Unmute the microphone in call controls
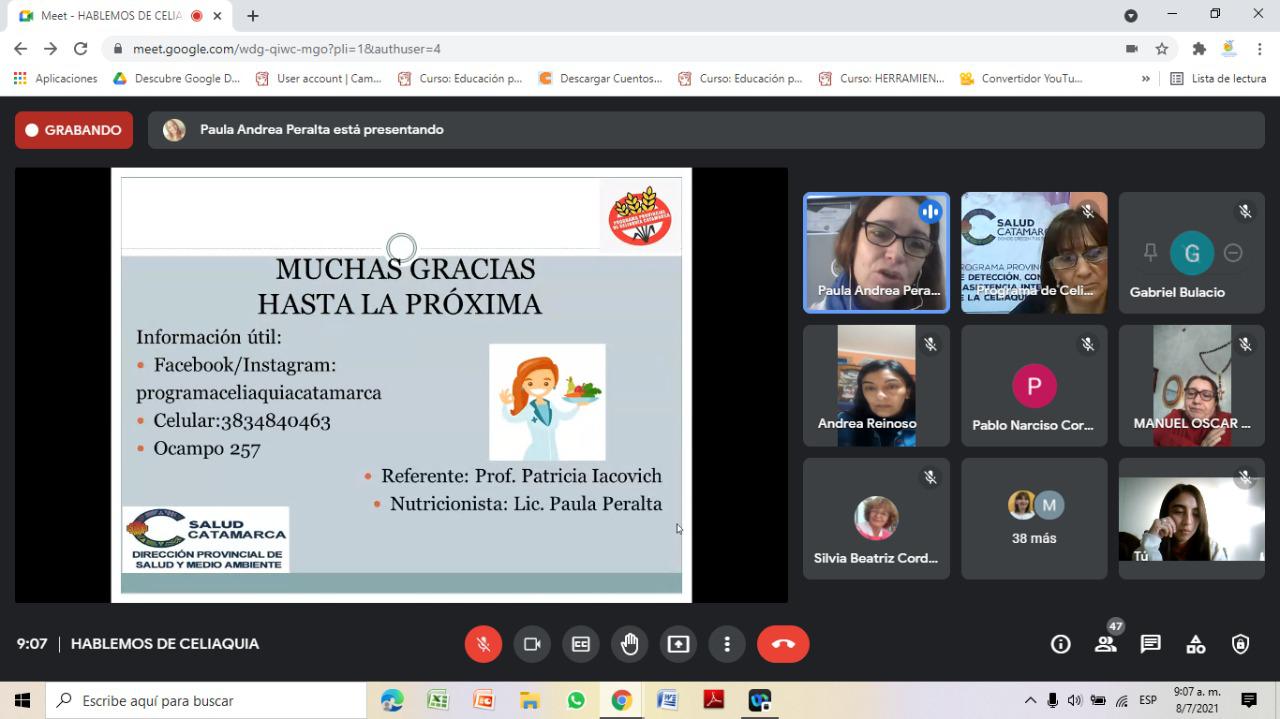Screen dimensions: 1280x719 pos(483,644)
